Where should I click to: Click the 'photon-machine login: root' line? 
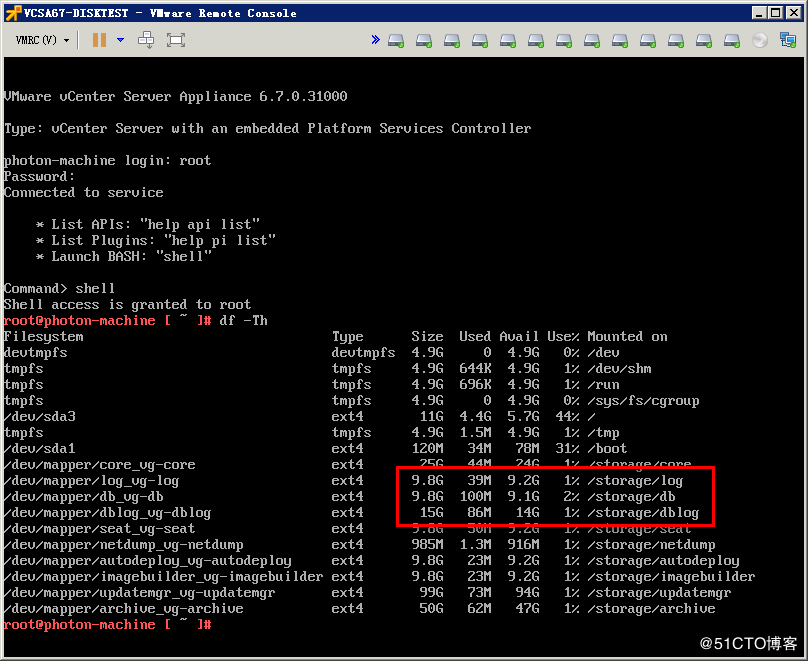107,161
